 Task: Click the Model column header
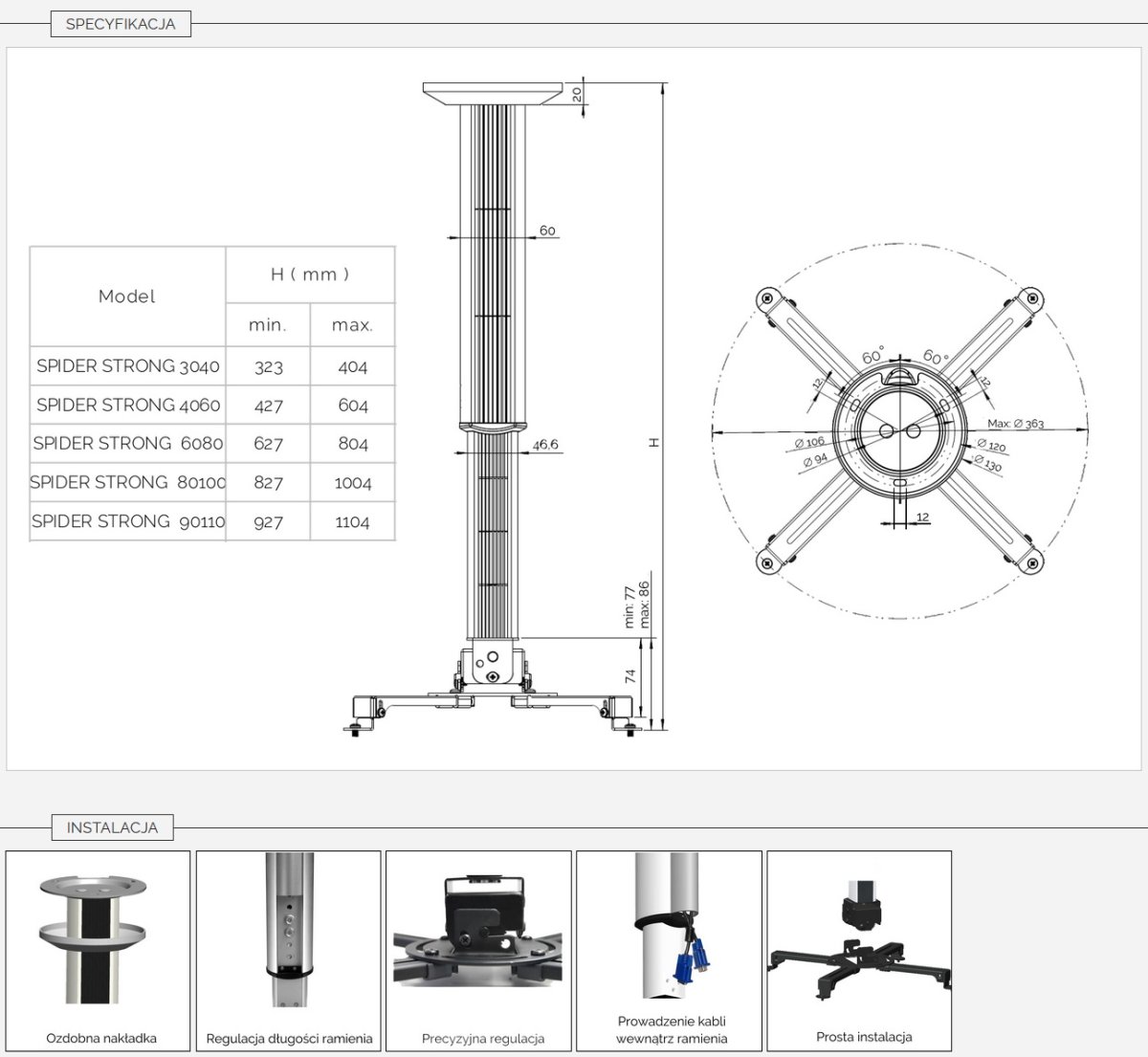(127, 297)
